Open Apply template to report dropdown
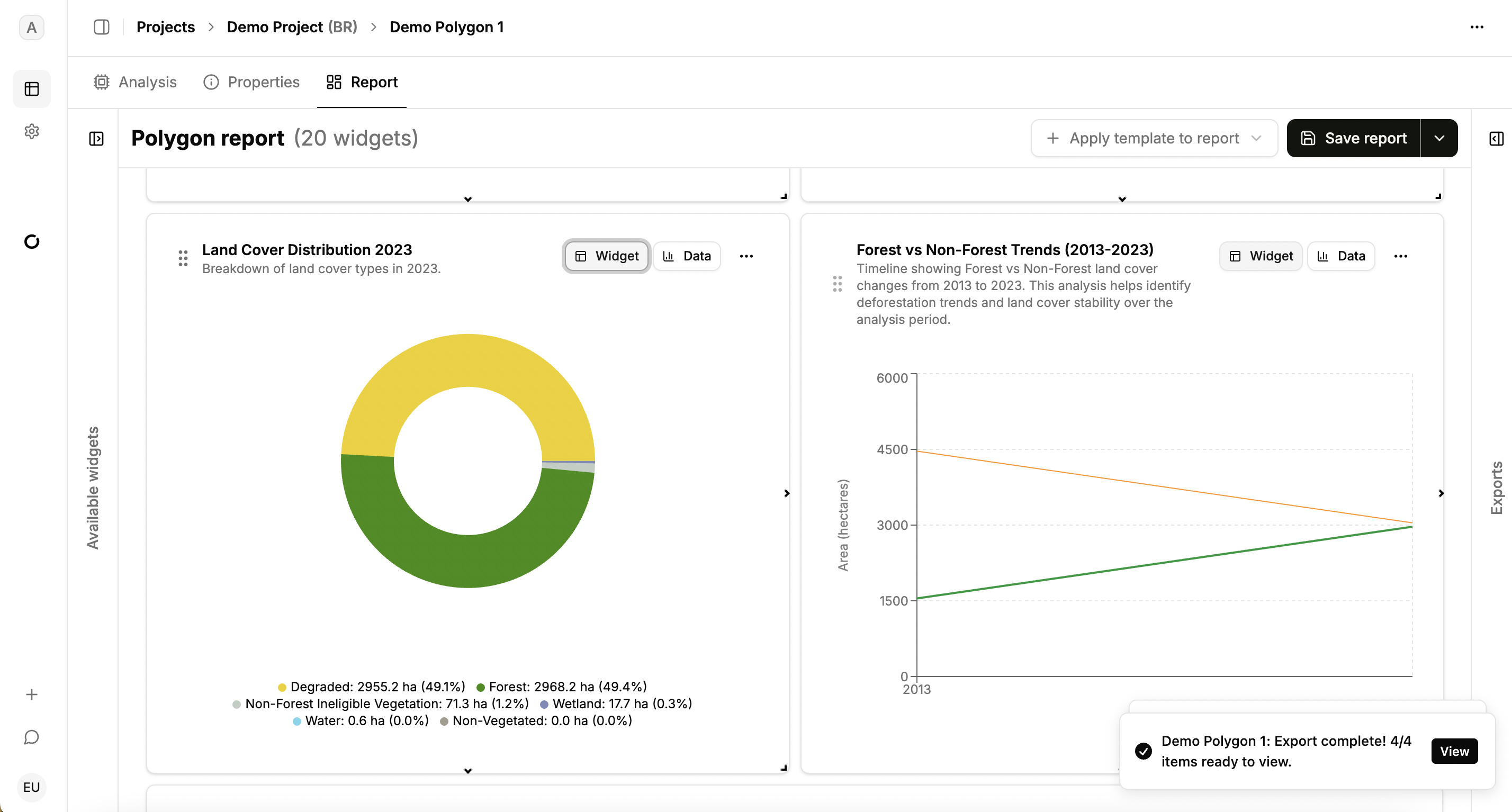1512x812 pixels. tap(1154, 139)
